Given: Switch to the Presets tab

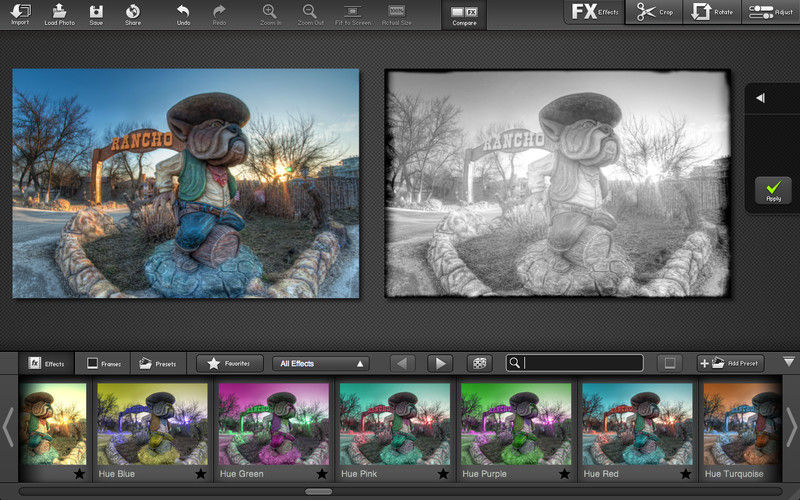Looking at the screenshot, I should point(159,363).
